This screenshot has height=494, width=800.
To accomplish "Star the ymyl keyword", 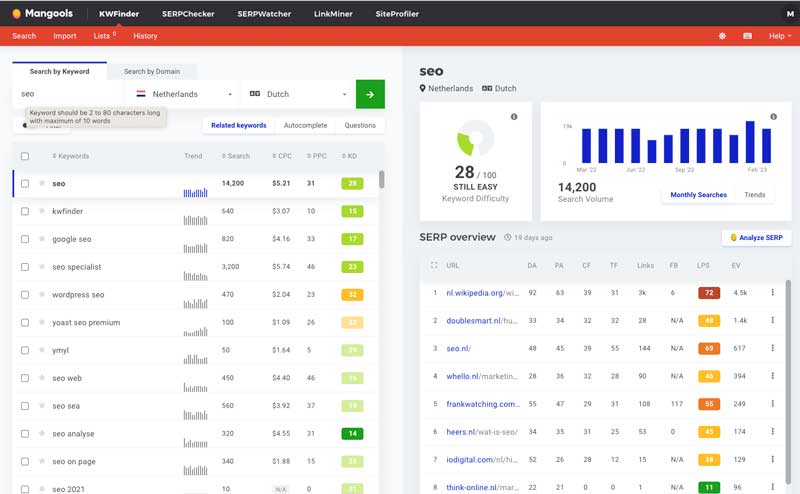I will 42,350.
